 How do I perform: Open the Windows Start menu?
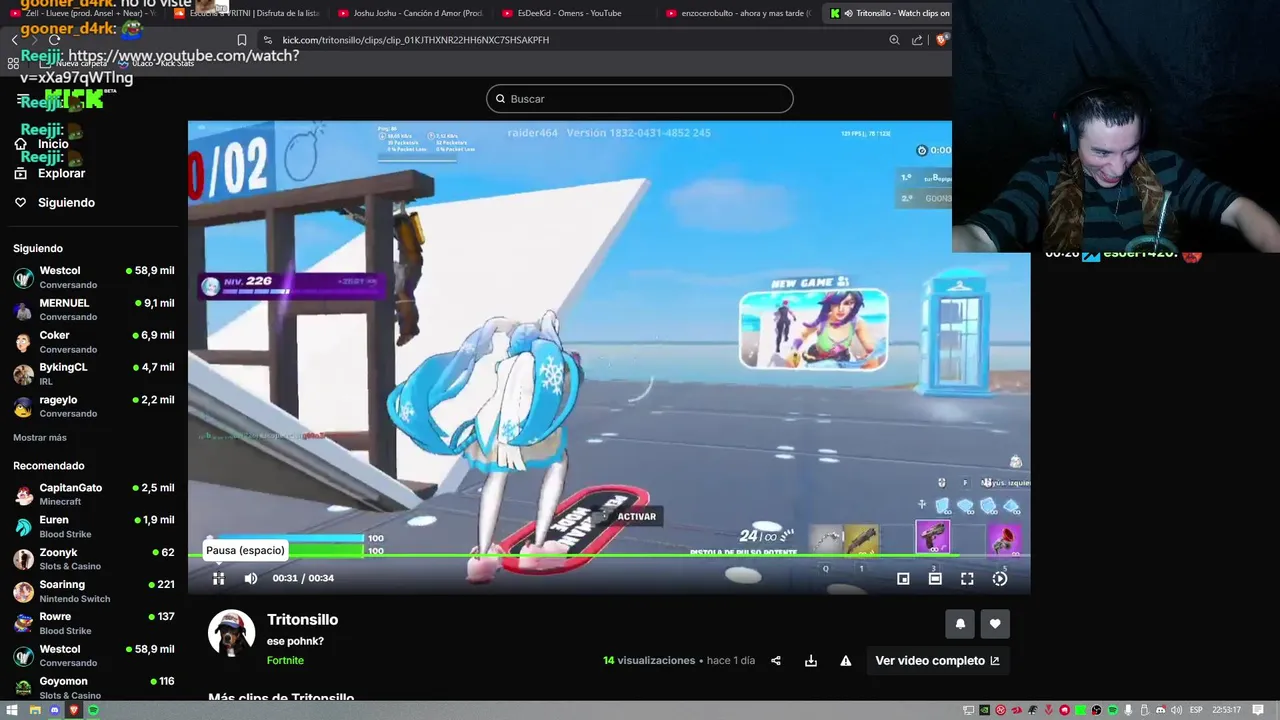click(x=12, y=710)
